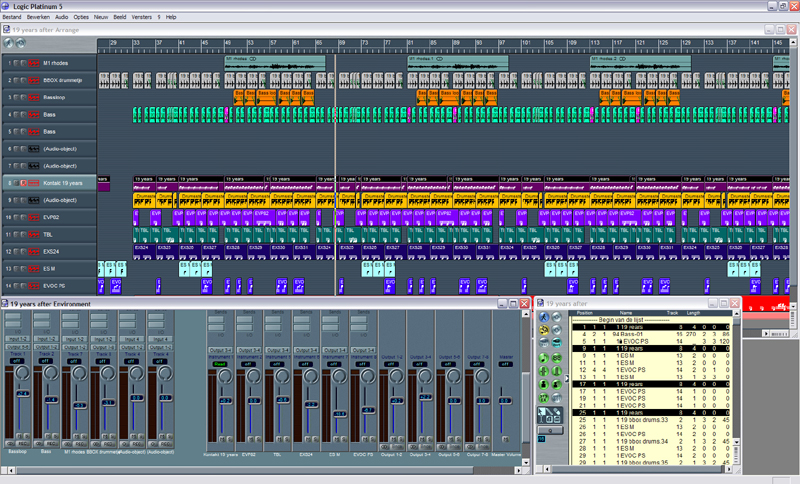Click the yellow cycle icon in event list

544,330
